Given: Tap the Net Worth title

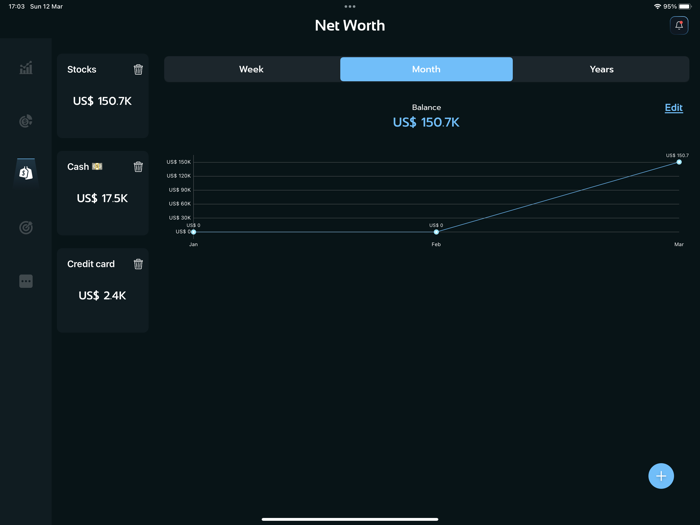Looking at the screenshot, I should pos(350,25).
